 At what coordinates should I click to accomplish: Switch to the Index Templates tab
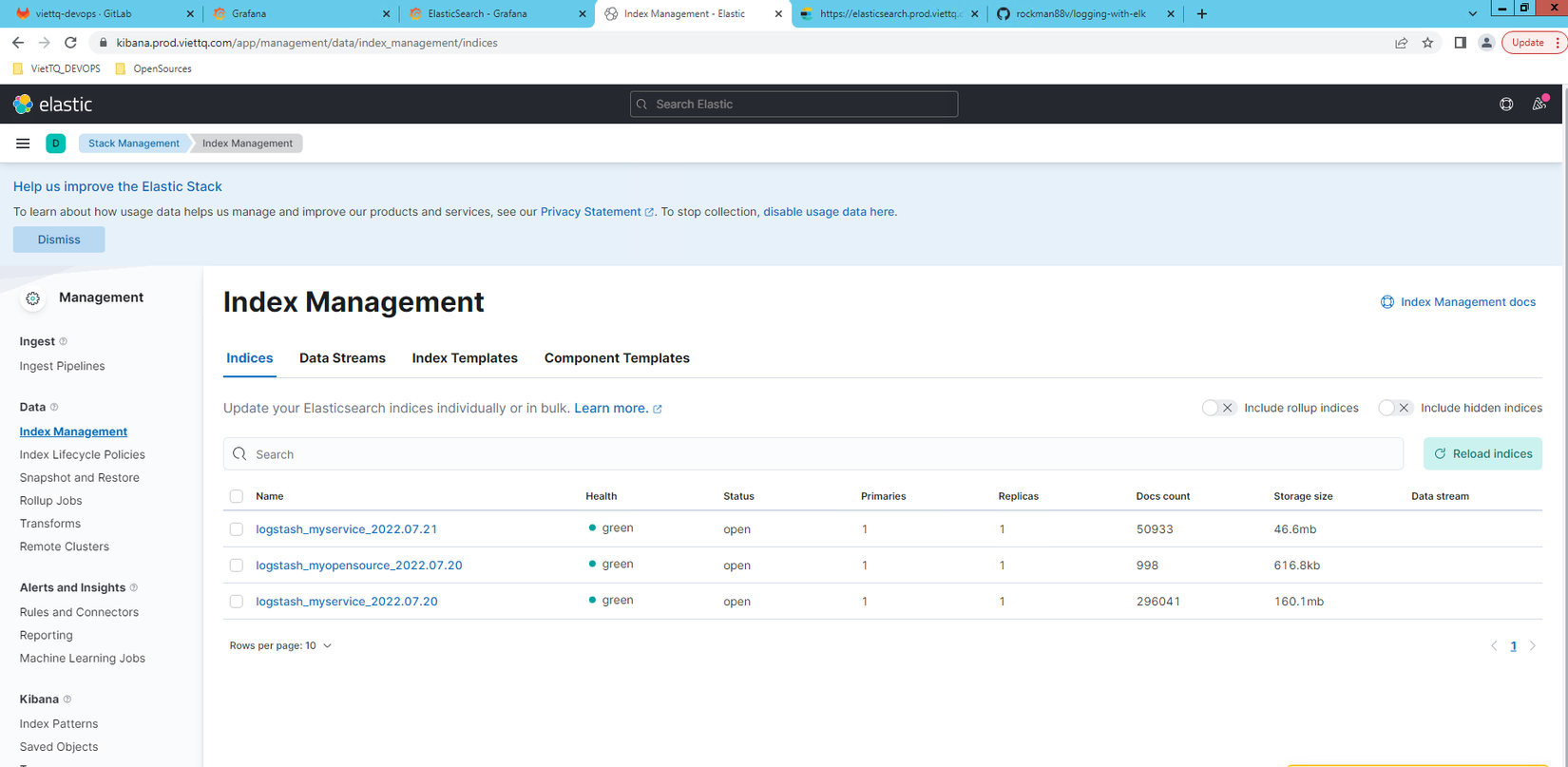point(465,358)
